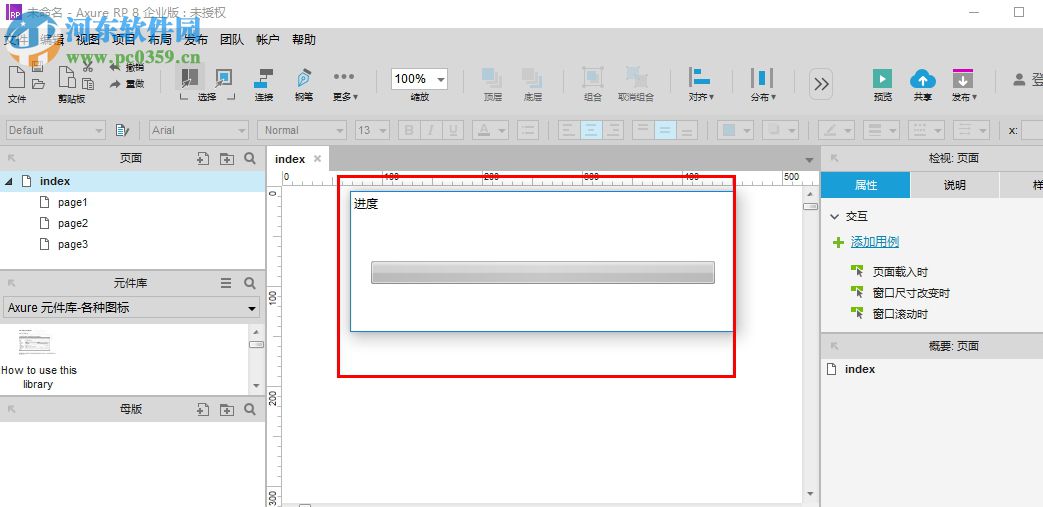This screenshot has height=507, width=1043.
Task: Toggle Bold text formatting
Action: 409,130
